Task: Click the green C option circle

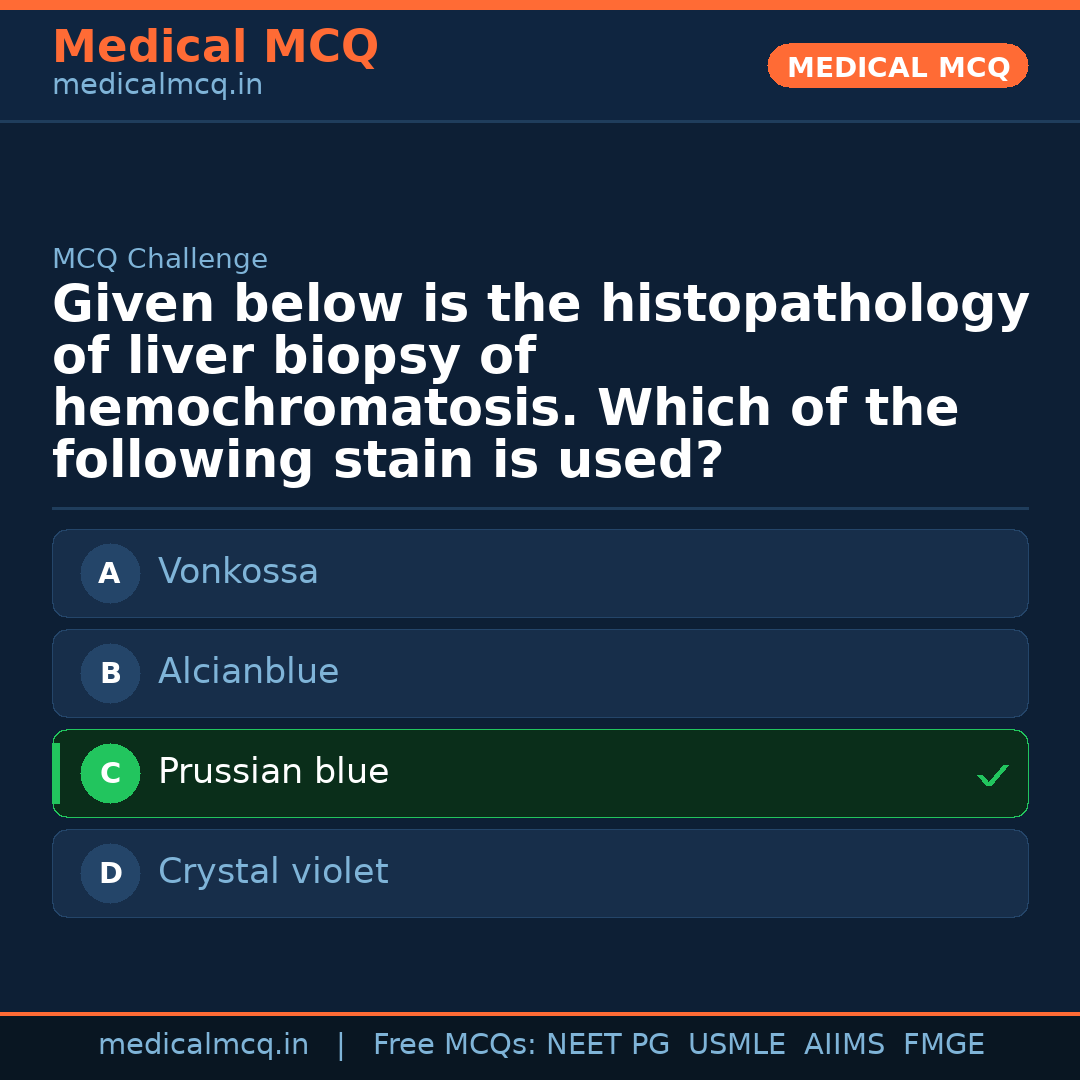Action: [110, 773]
